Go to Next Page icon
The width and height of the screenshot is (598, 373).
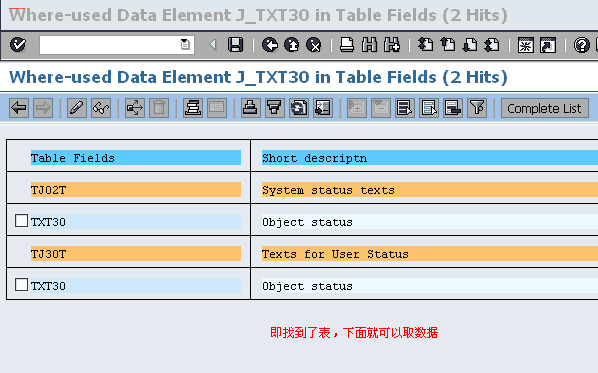tap(470, 45)
